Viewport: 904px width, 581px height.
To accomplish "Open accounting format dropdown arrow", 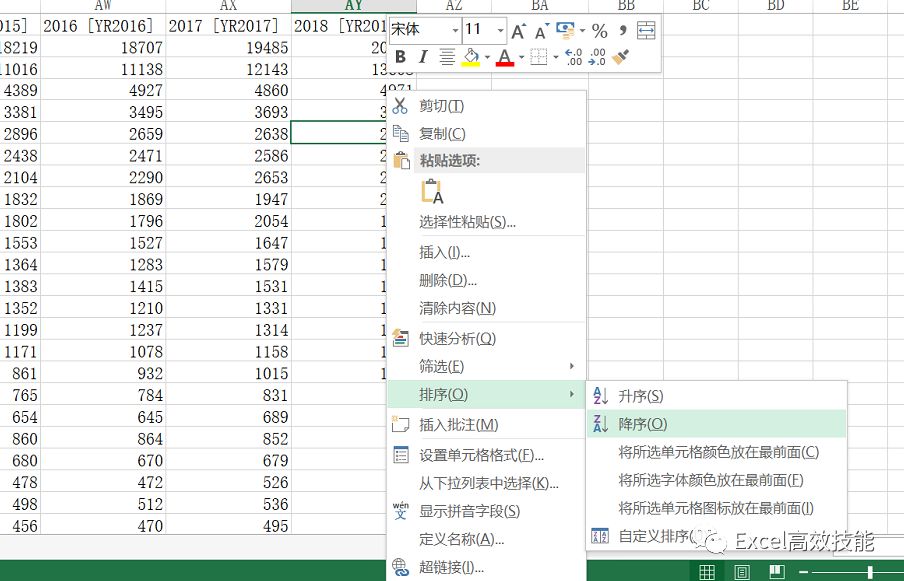I will [x=582, y=31].
